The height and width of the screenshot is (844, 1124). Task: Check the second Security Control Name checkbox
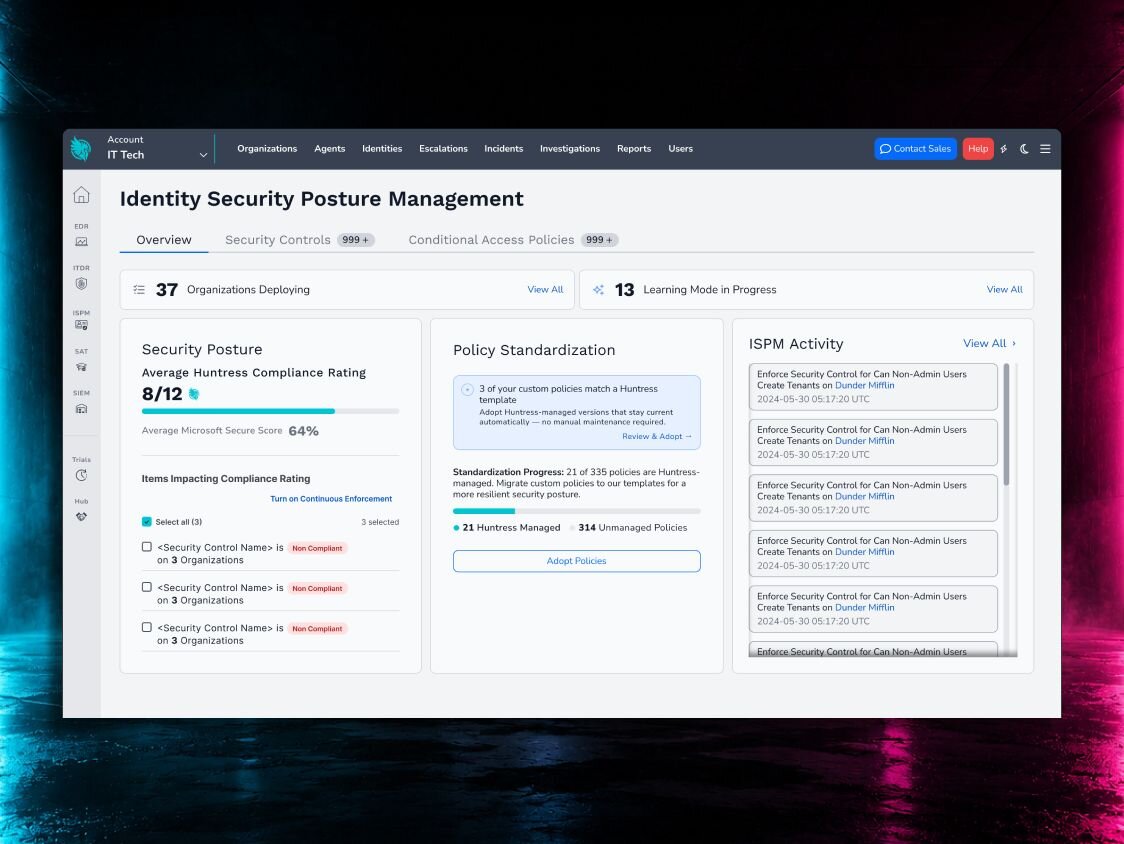tap(147, 587)
